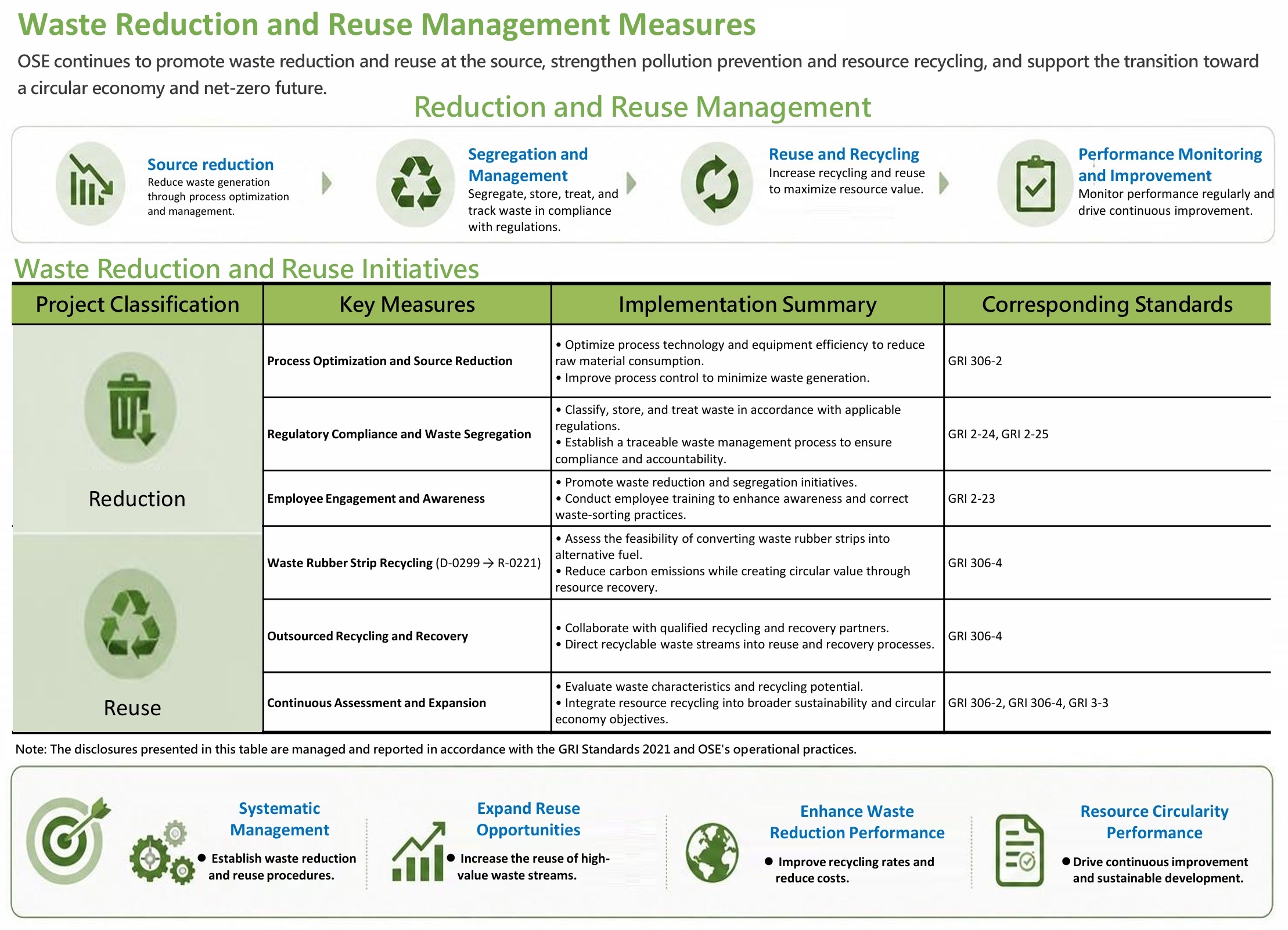The height and width of the screenshot is (930, 1288).
Task: Click the Systematic Management heading
Action: (x=279, y=819)
